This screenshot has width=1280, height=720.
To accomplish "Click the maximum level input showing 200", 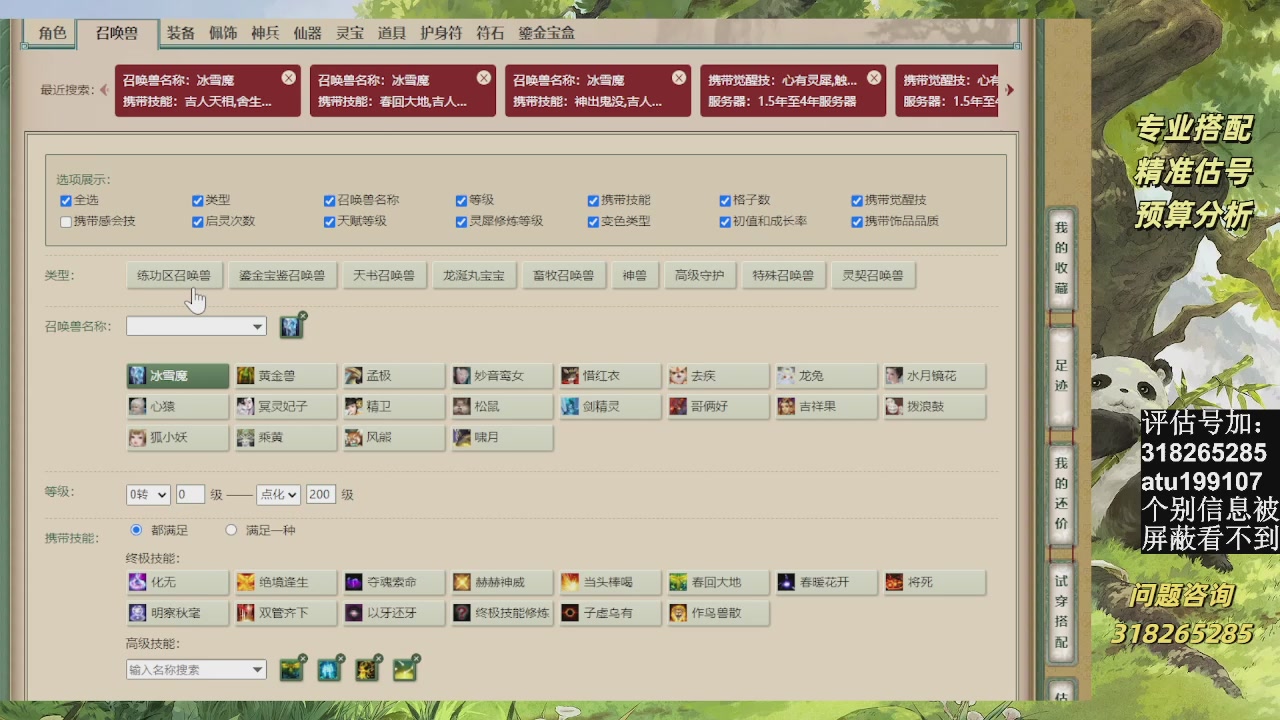I will point(321,494).
